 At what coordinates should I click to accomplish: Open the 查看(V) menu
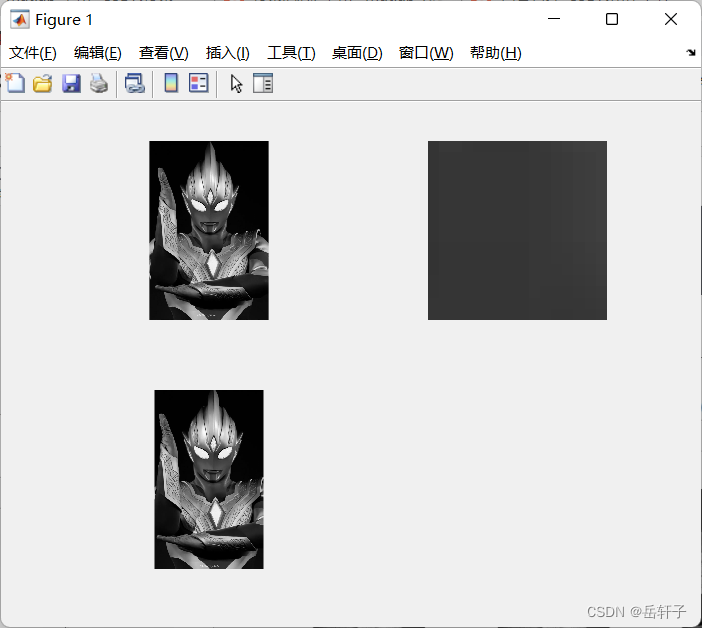coord(163,53)
